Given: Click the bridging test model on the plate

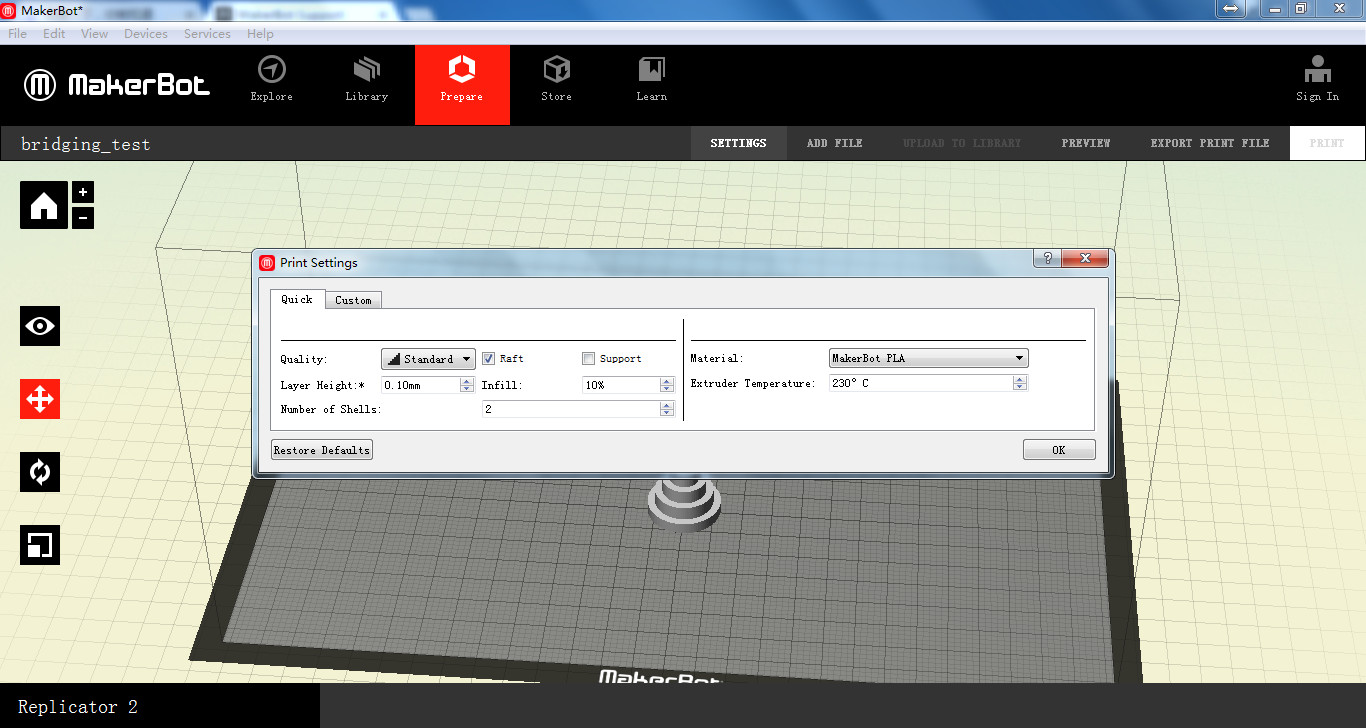Looking at the screenshot, I should point(684,503).
